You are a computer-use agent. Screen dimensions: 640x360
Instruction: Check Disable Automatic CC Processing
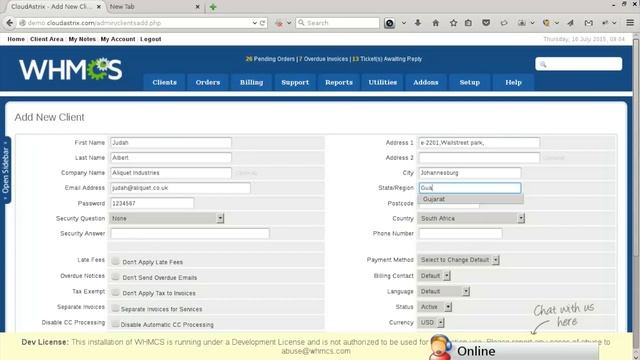pos(116,324)
